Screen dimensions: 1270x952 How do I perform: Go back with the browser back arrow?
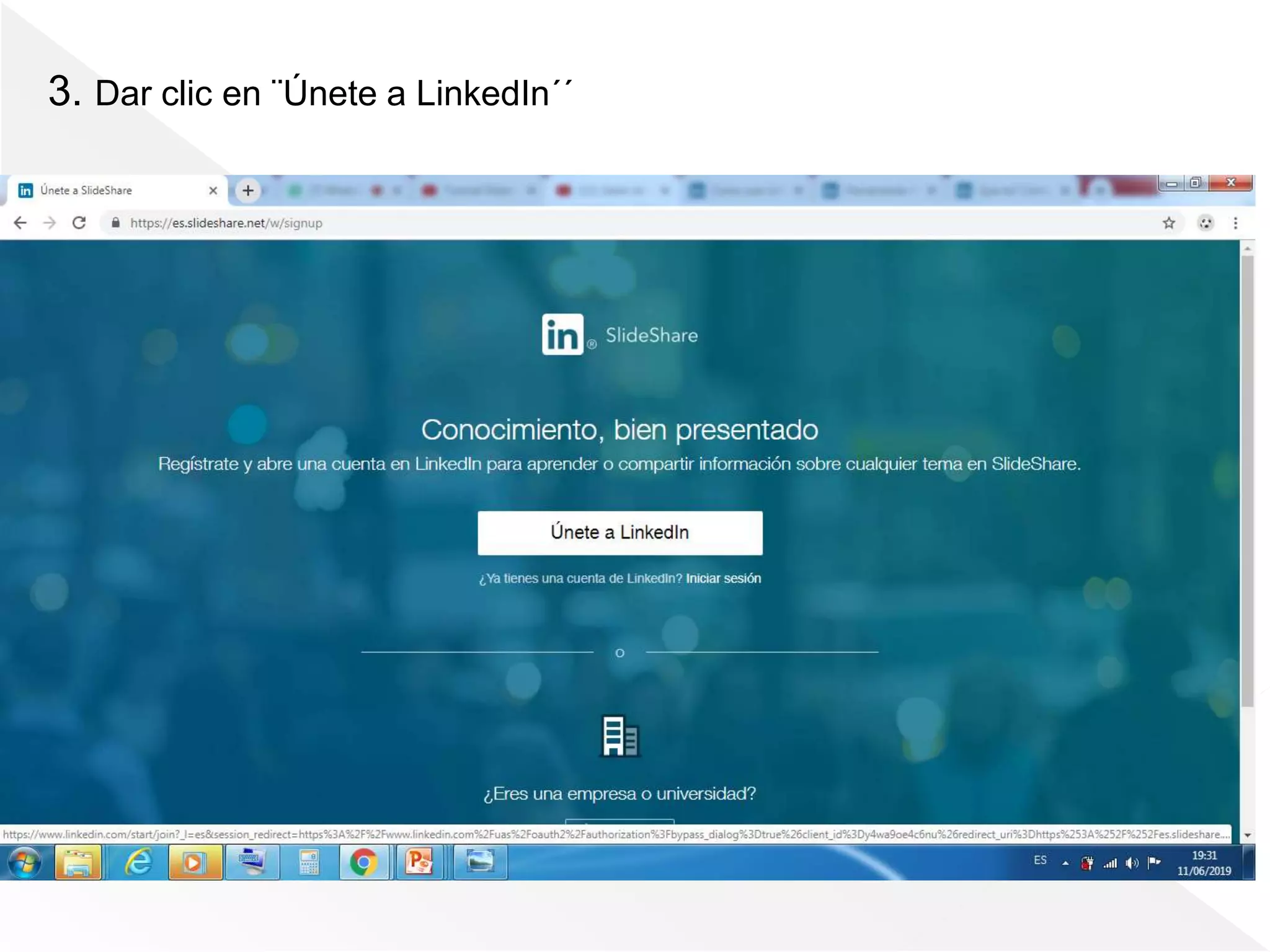pos(20,223)
